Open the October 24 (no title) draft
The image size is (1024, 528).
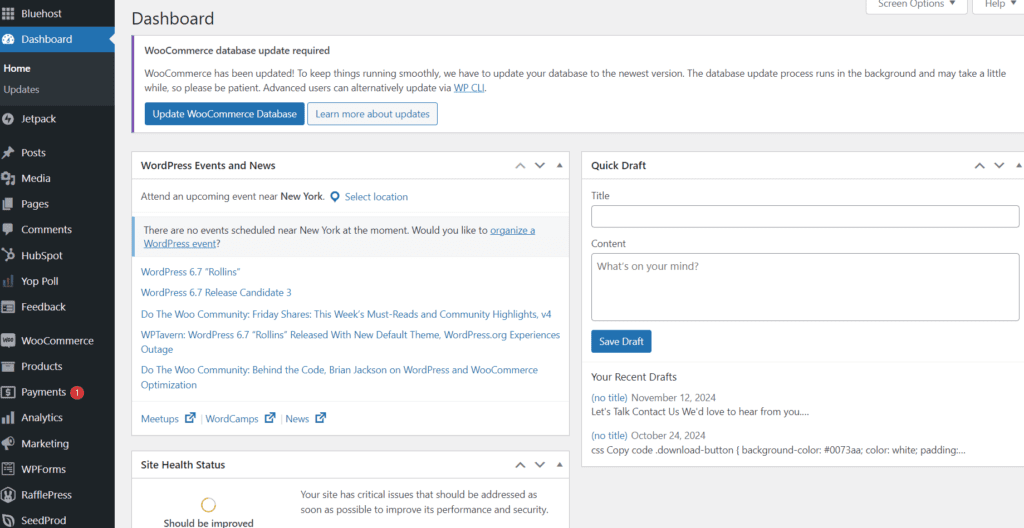pos(609,435)
